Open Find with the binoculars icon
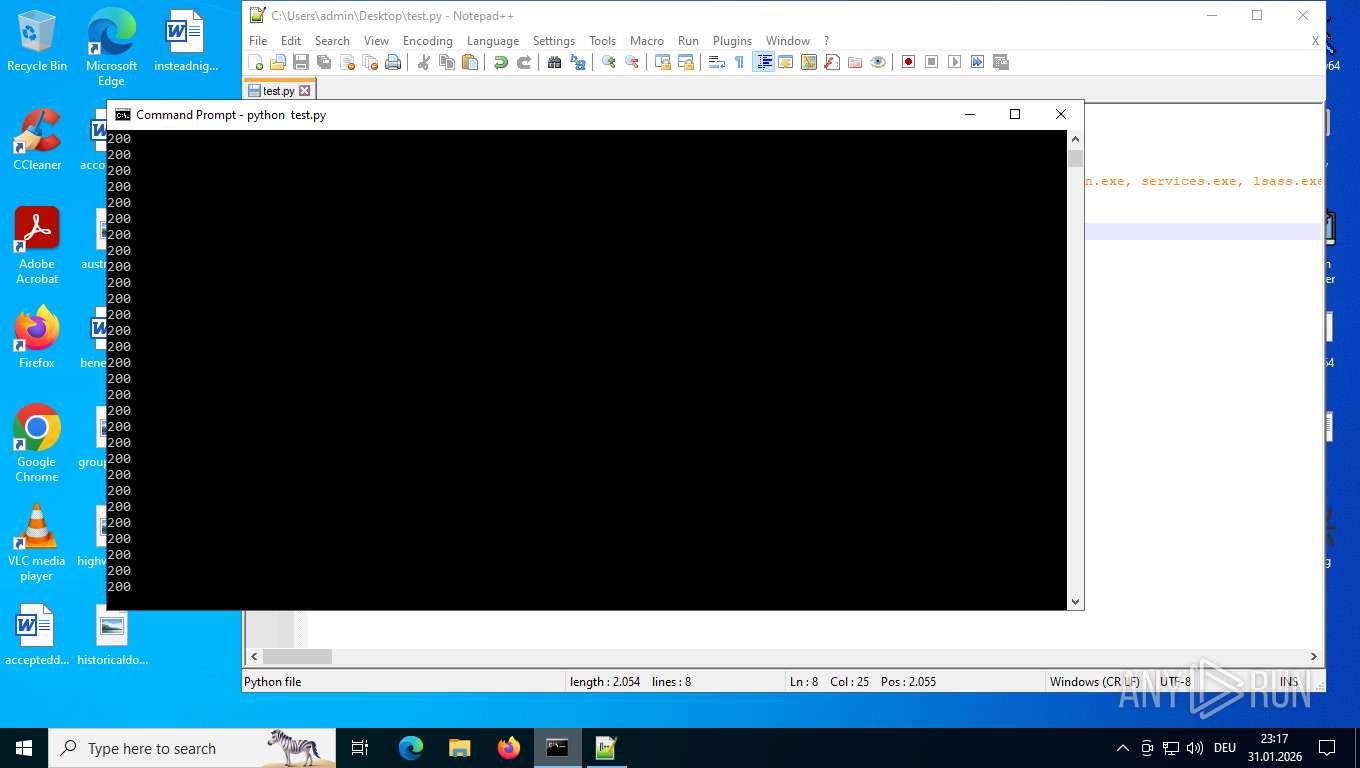 555,62
